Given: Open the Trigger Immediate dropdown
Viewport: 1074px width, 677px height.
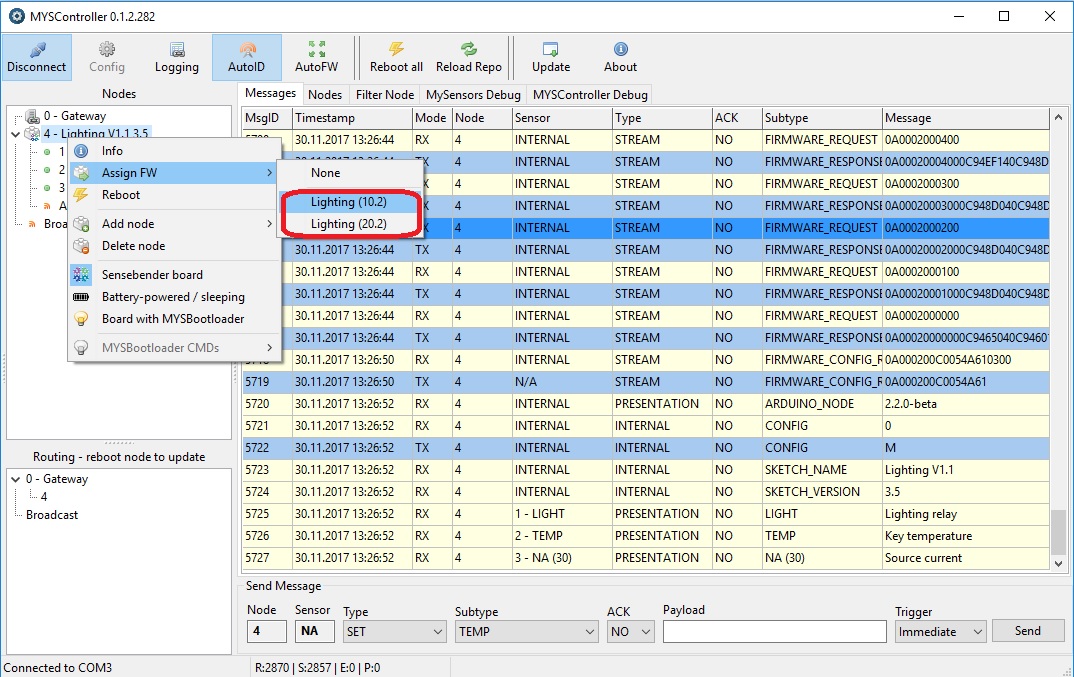Looking at the screenshot, I should [x=940, y=632].
